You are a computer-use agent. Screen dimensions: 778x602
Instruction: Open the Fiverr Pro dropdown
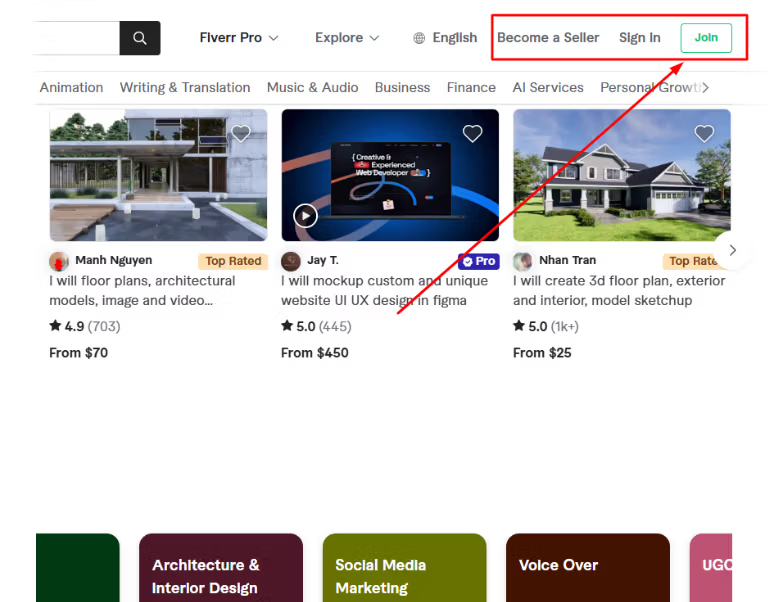tap(239, 38)
